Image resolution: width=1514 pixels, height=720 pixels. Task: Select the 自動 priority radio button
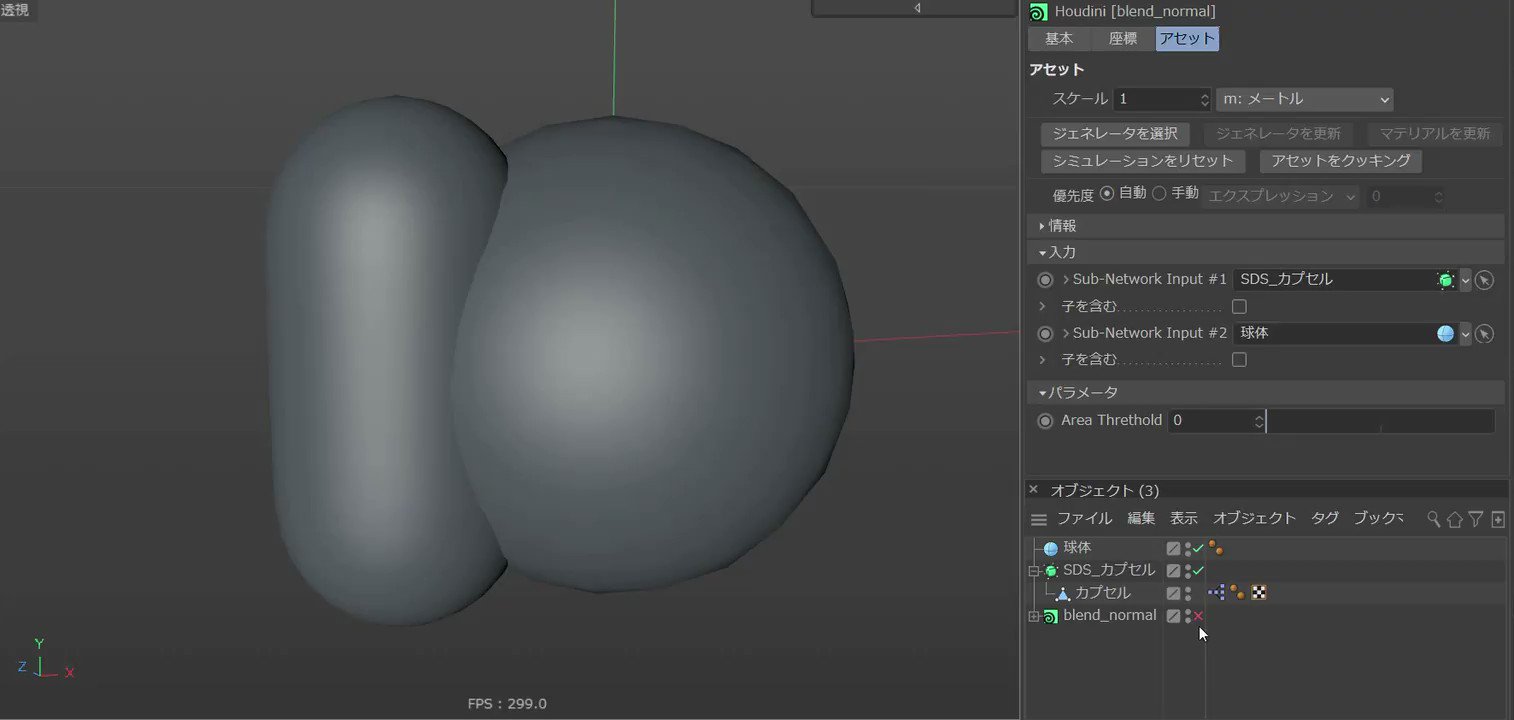[1107, 193]
